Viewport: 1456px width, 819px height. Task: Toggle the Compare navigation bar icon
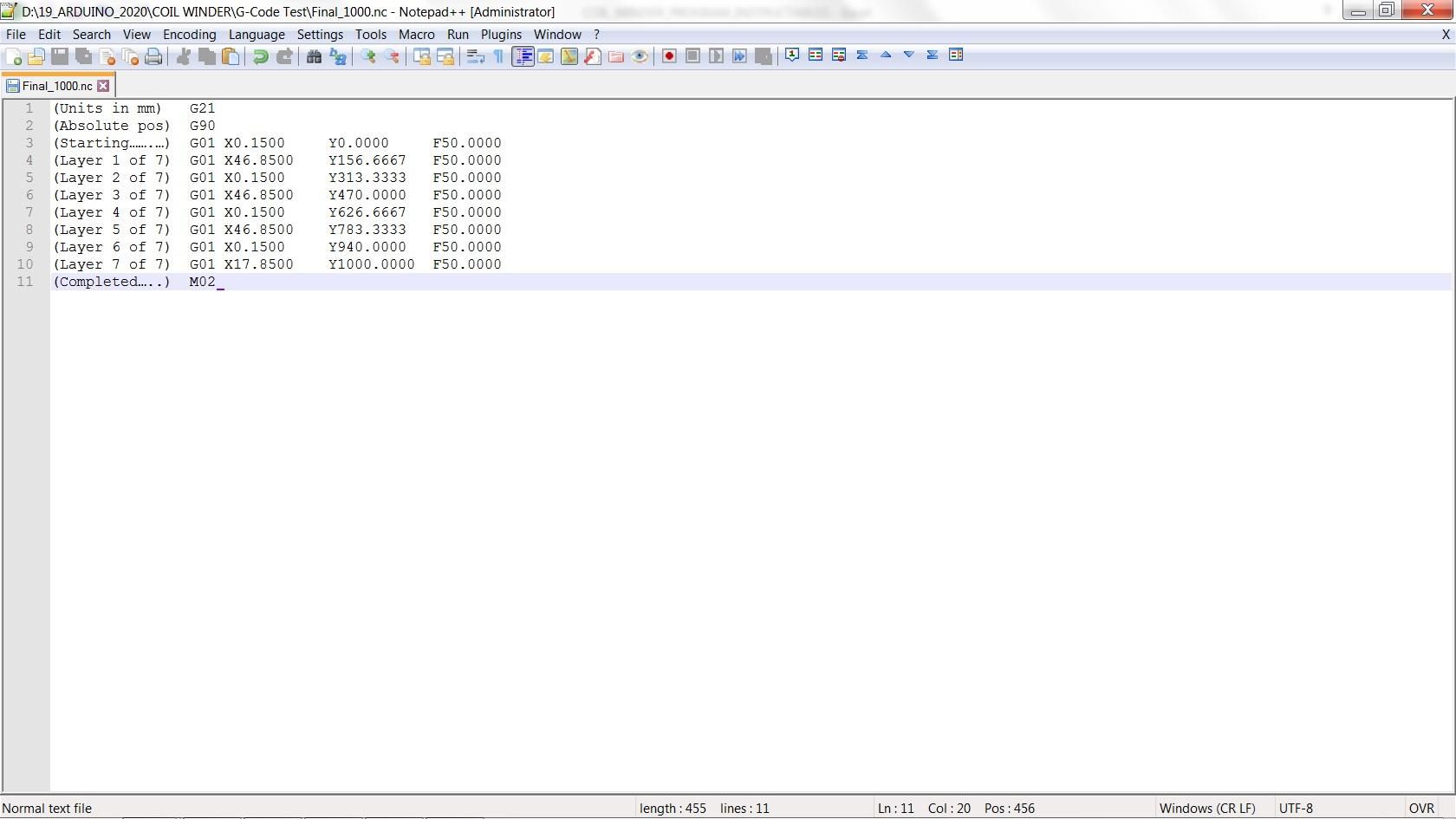[956, 55]
